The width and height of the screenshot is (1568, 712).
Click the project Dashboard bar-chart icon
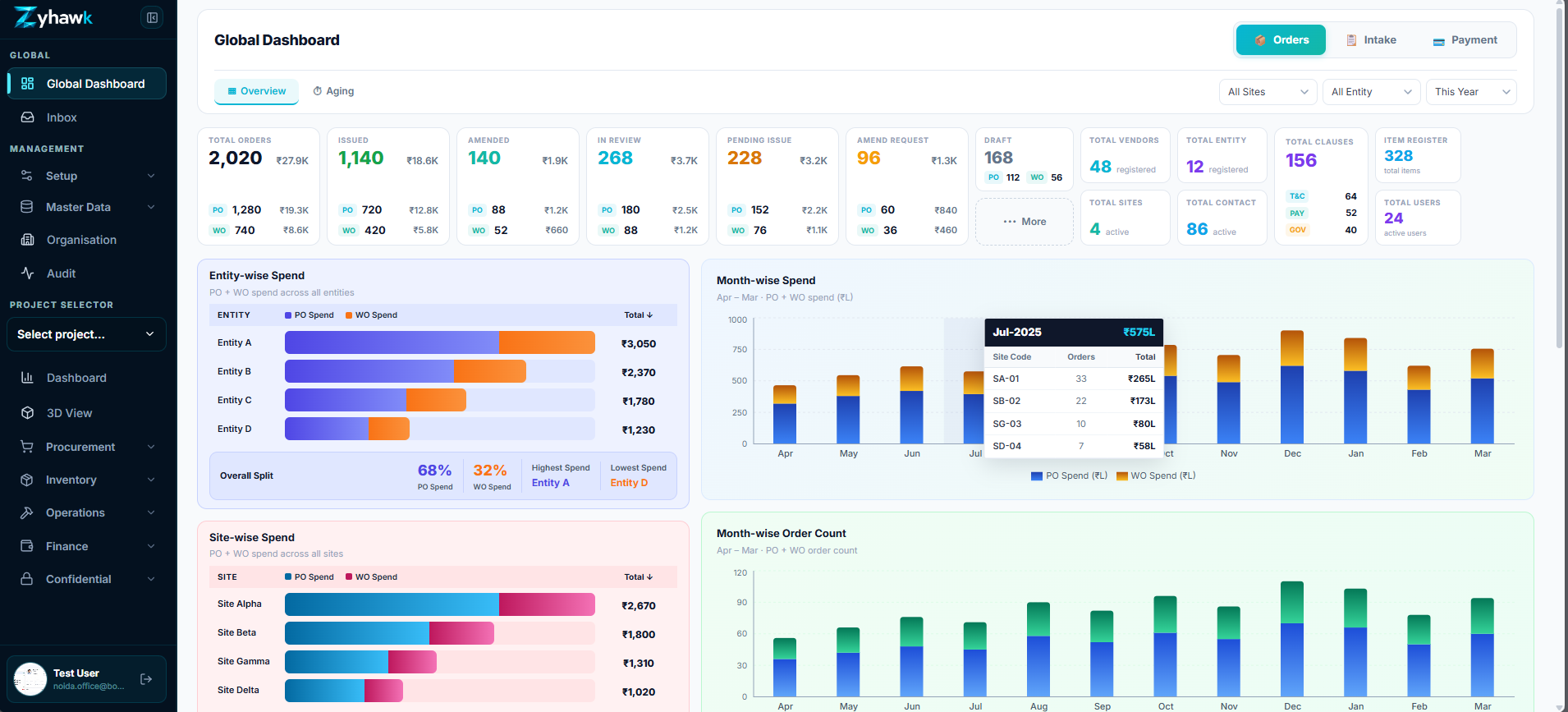click(28, 378)
